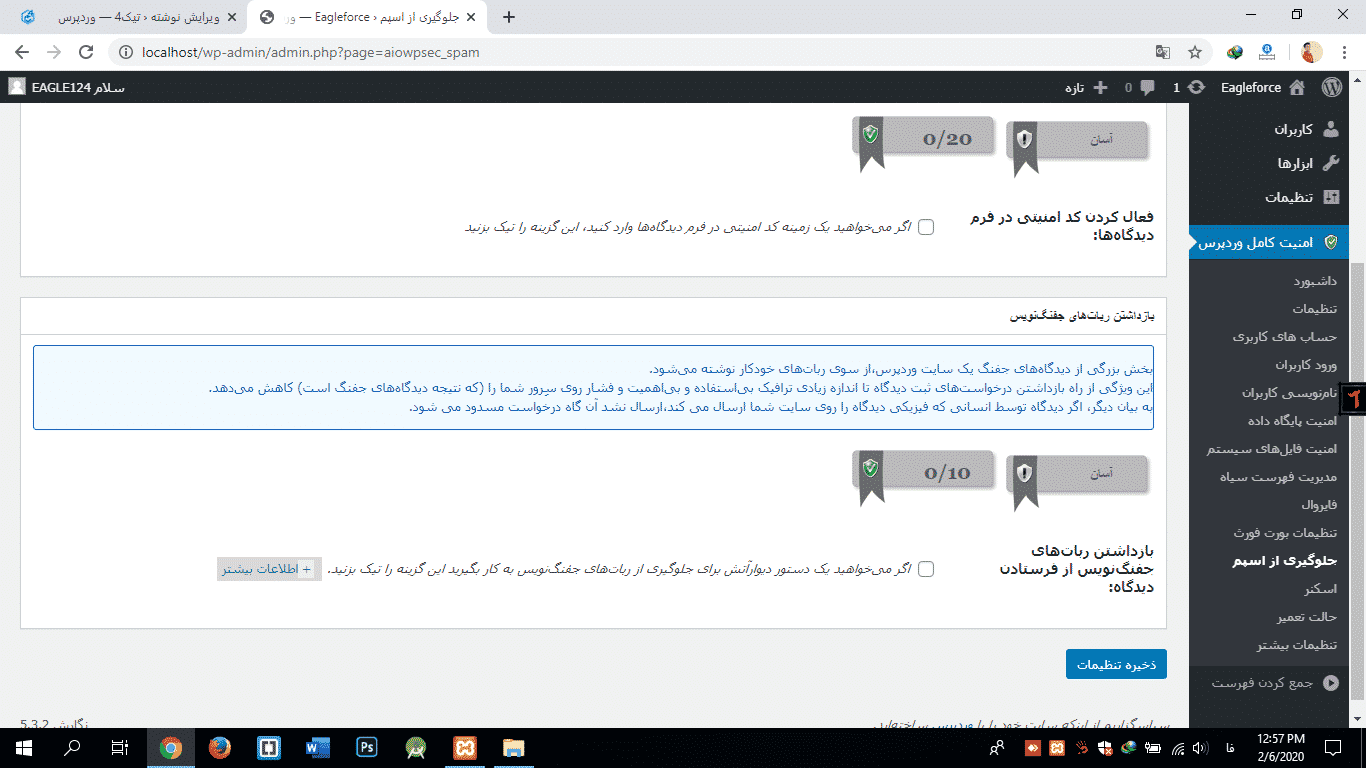1366x768 pixels.
Task: Open the Chrome profile avatar
Action: click(1312, 52)
